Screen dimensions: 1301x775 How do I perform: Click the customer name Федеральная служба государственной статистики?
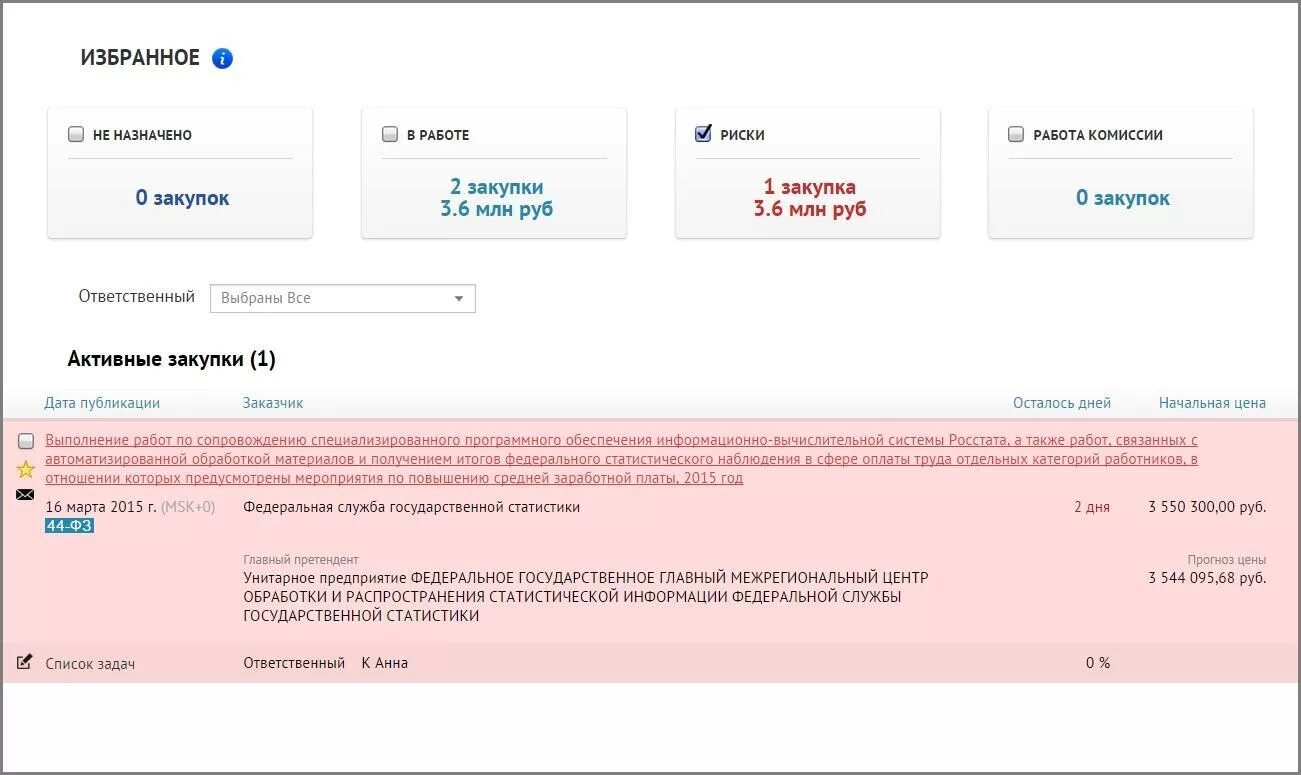(412, 507)
